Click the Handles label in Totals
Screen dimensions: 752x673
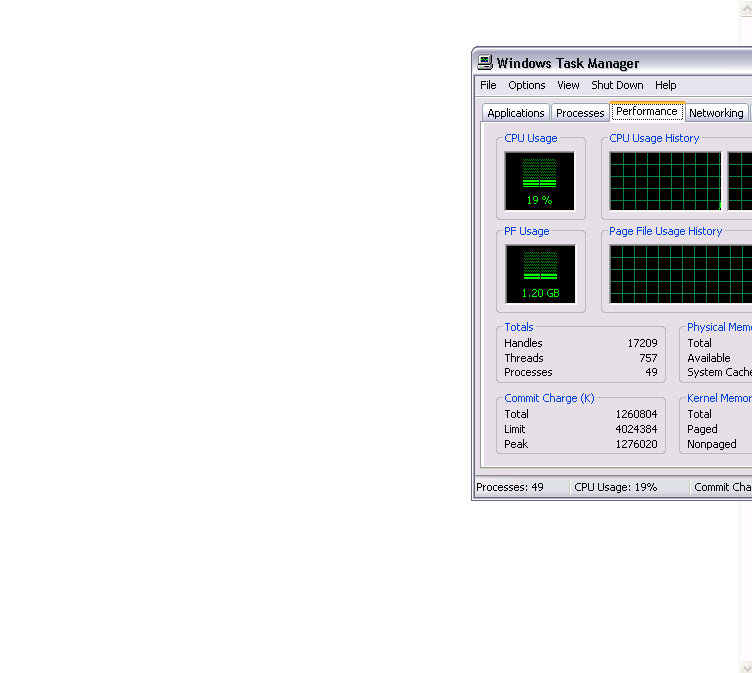coord(523,343)
